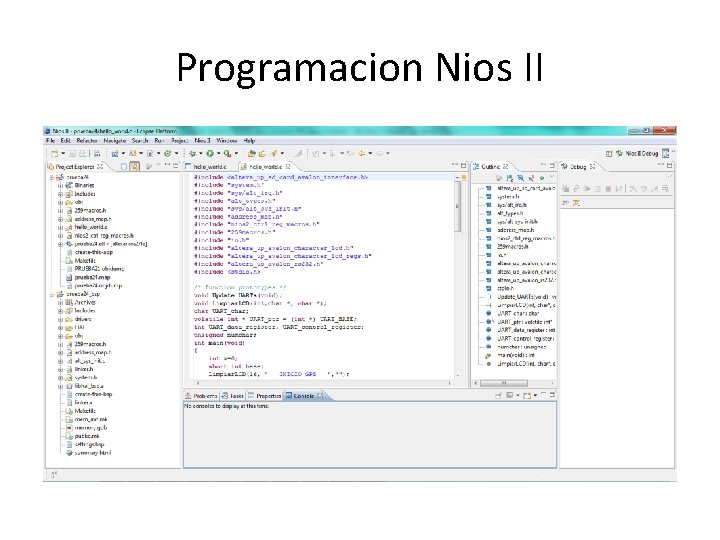Open the File menu
Screen dimensions: 720x540
click(51, 141)
